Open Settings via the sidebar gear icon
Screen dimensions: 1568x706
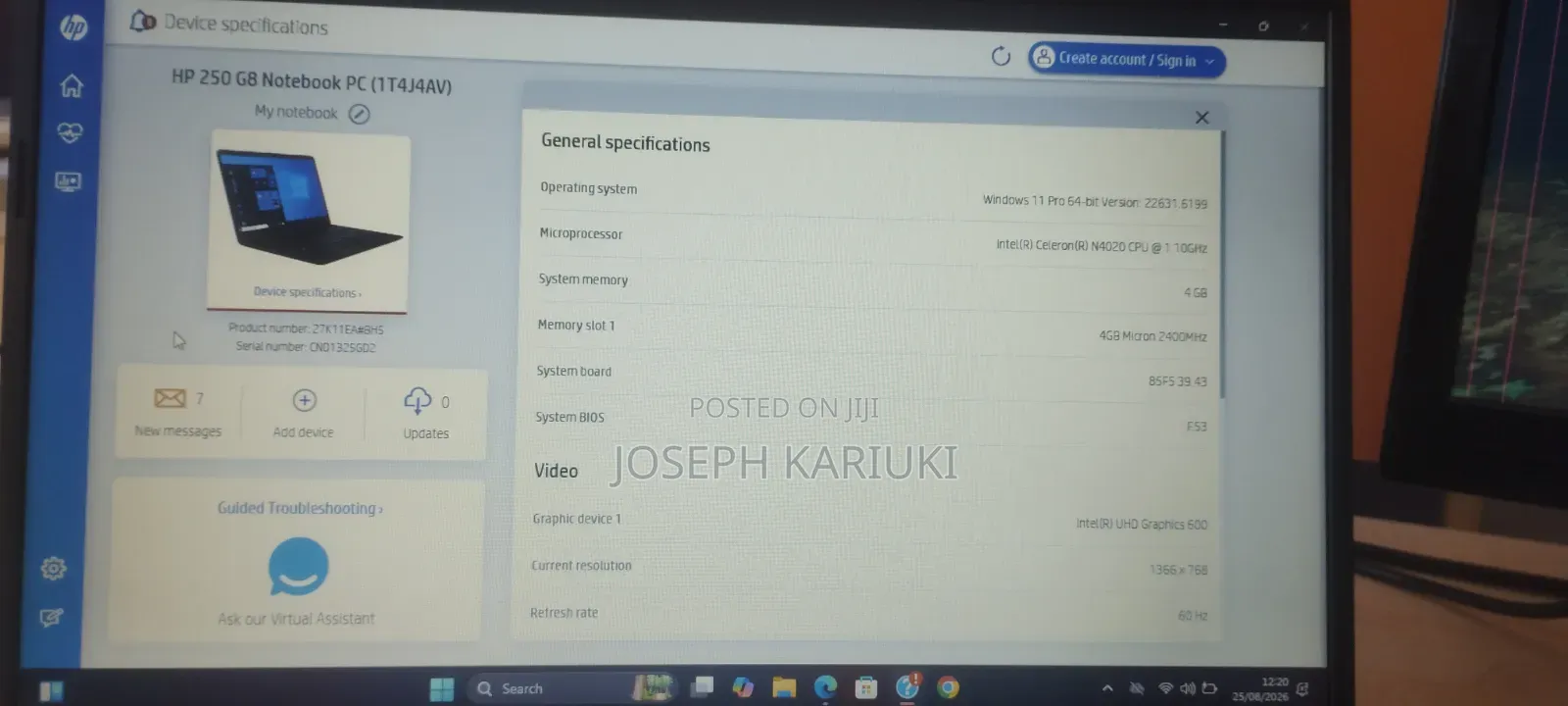[x=54, y=568]
